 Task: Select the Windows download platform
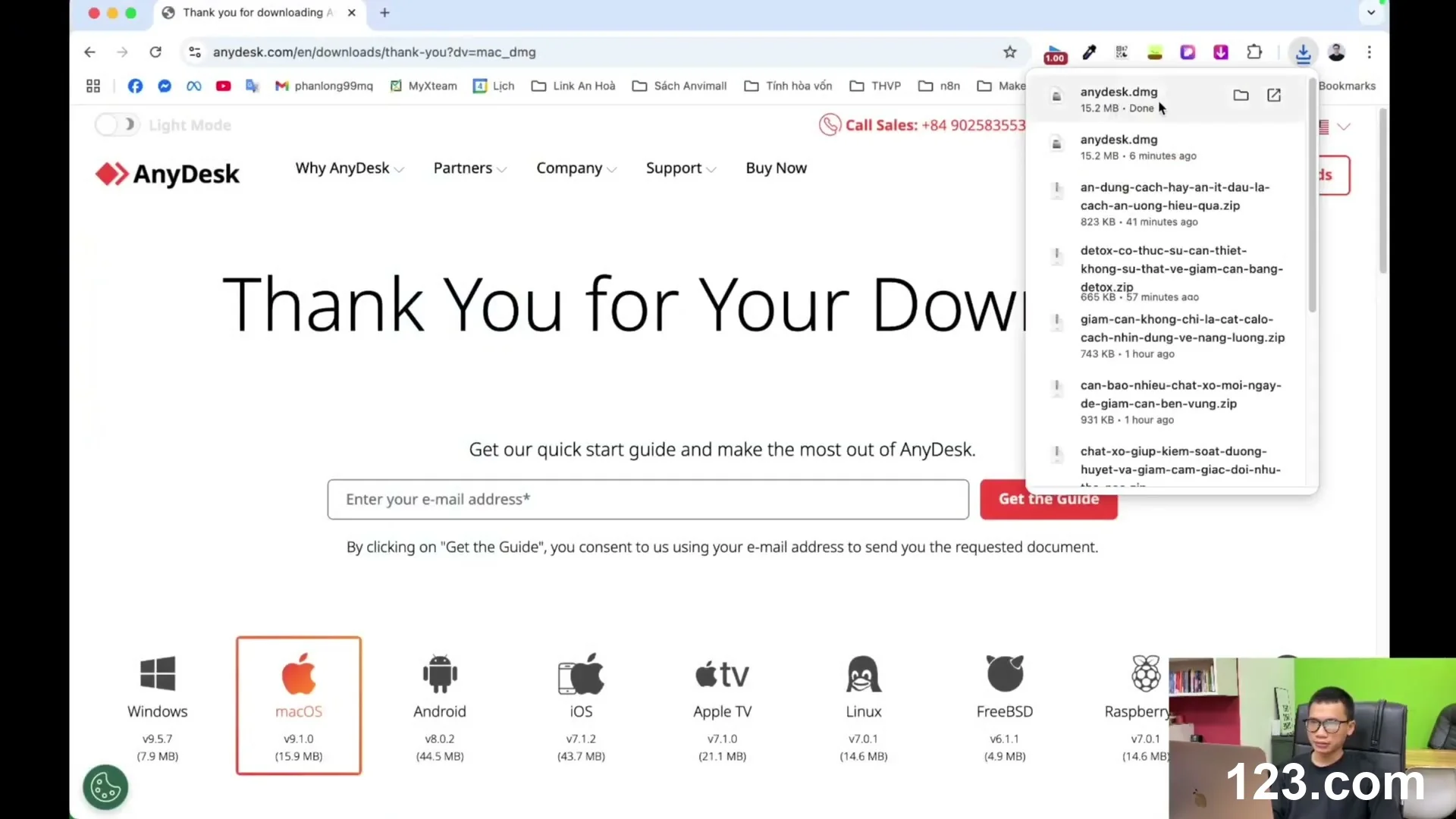coord(158,707)
